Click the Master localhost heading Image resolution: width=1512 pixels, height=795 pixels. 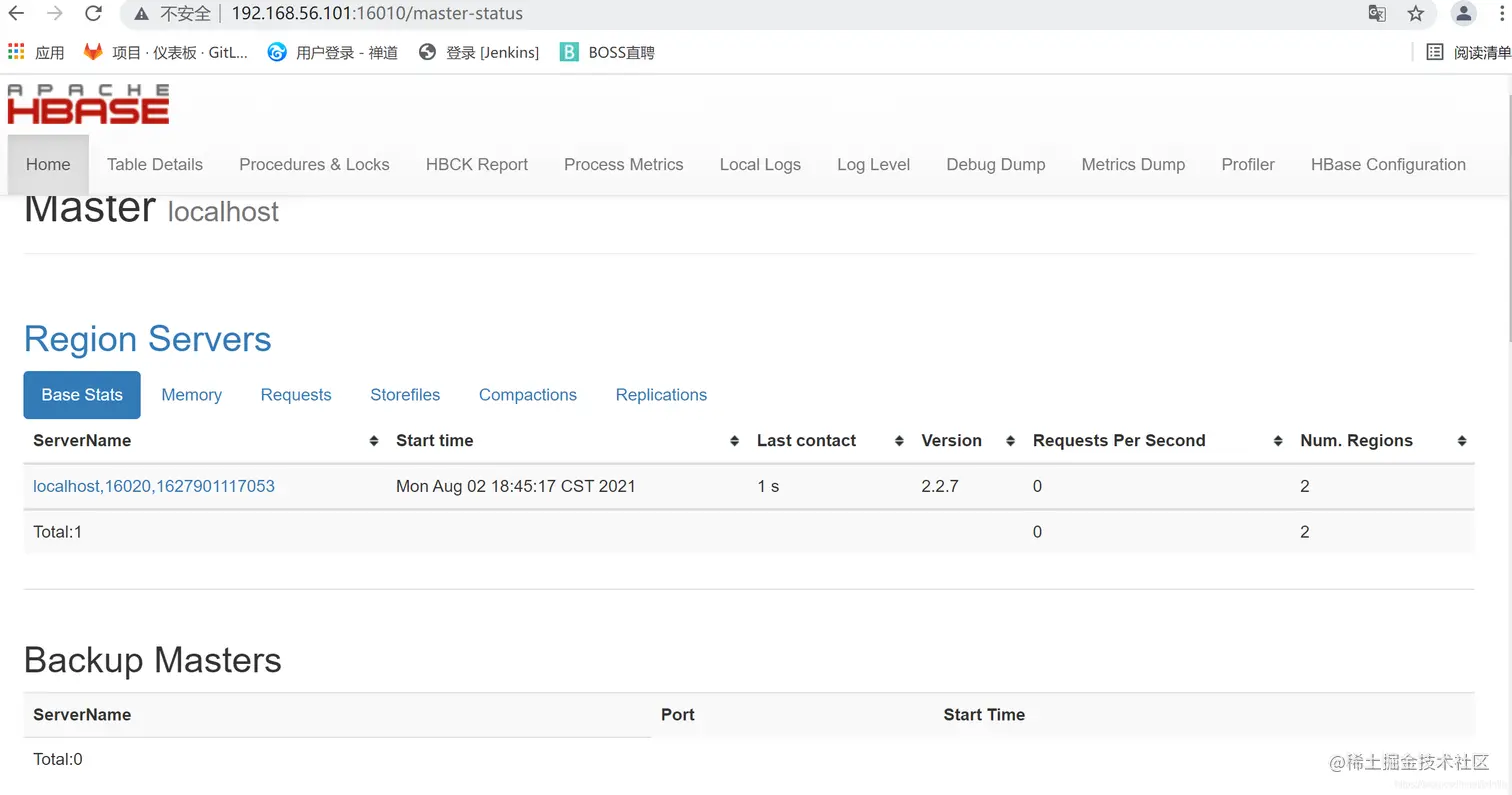(151, 209)
